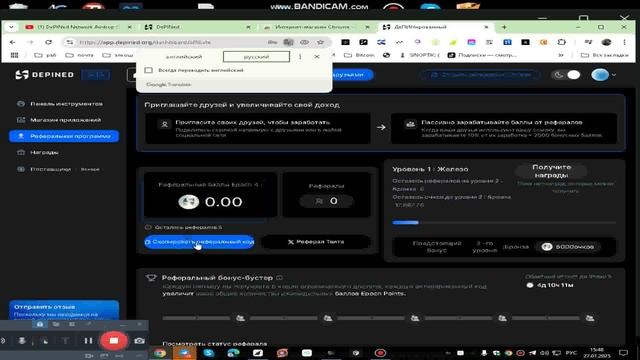Switch the РУС keyboard language indicator
This screenshot has height=360, width=640.
tap(571, 353)
